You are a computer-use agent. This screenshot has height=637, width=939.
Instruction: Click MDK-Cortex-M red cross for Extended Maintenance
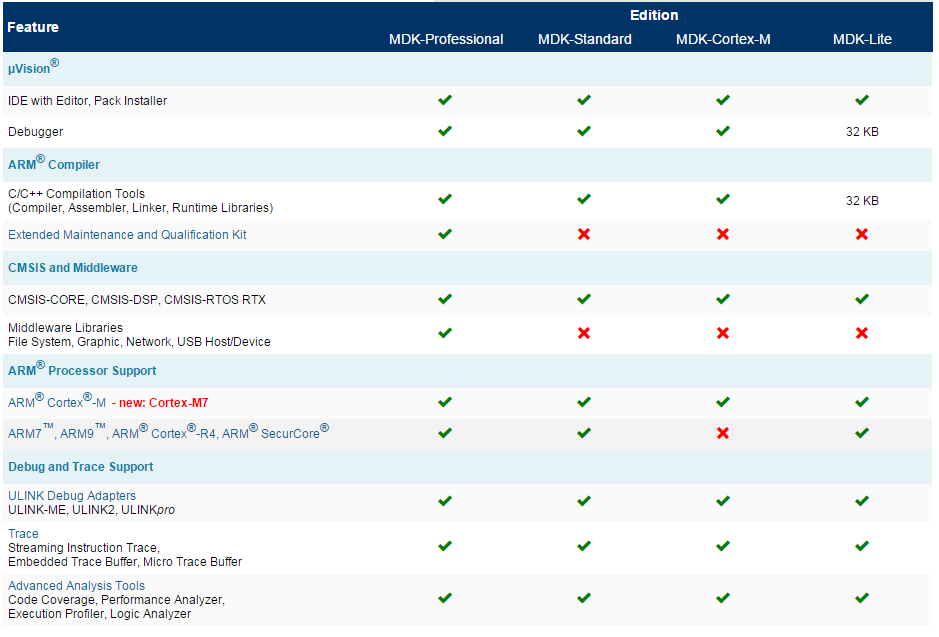coord(723,234)
